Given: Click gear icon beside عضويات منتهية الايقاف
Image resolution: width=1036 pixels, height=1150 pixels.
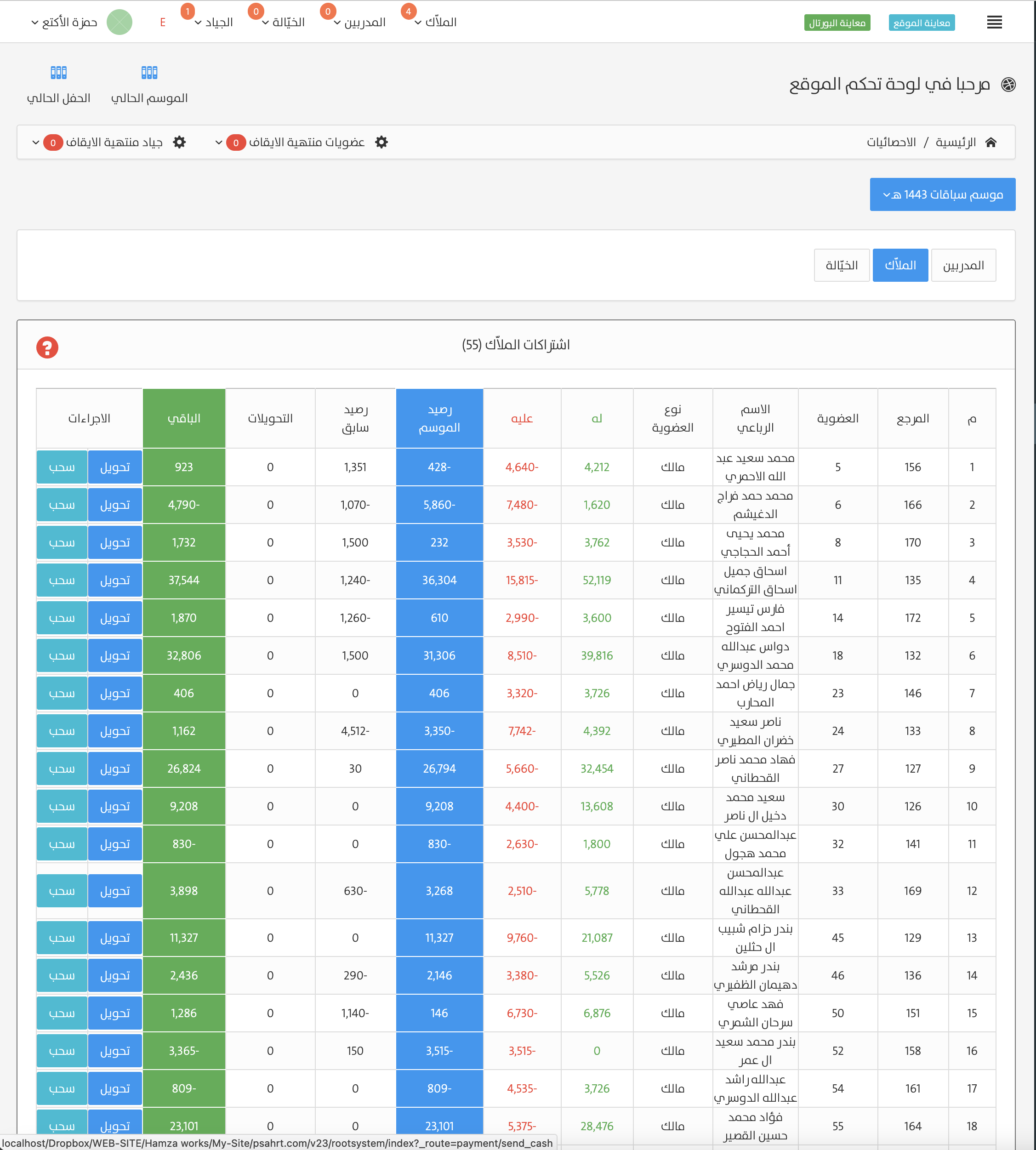Looking at the screenshot, I should tap(381, 142).
